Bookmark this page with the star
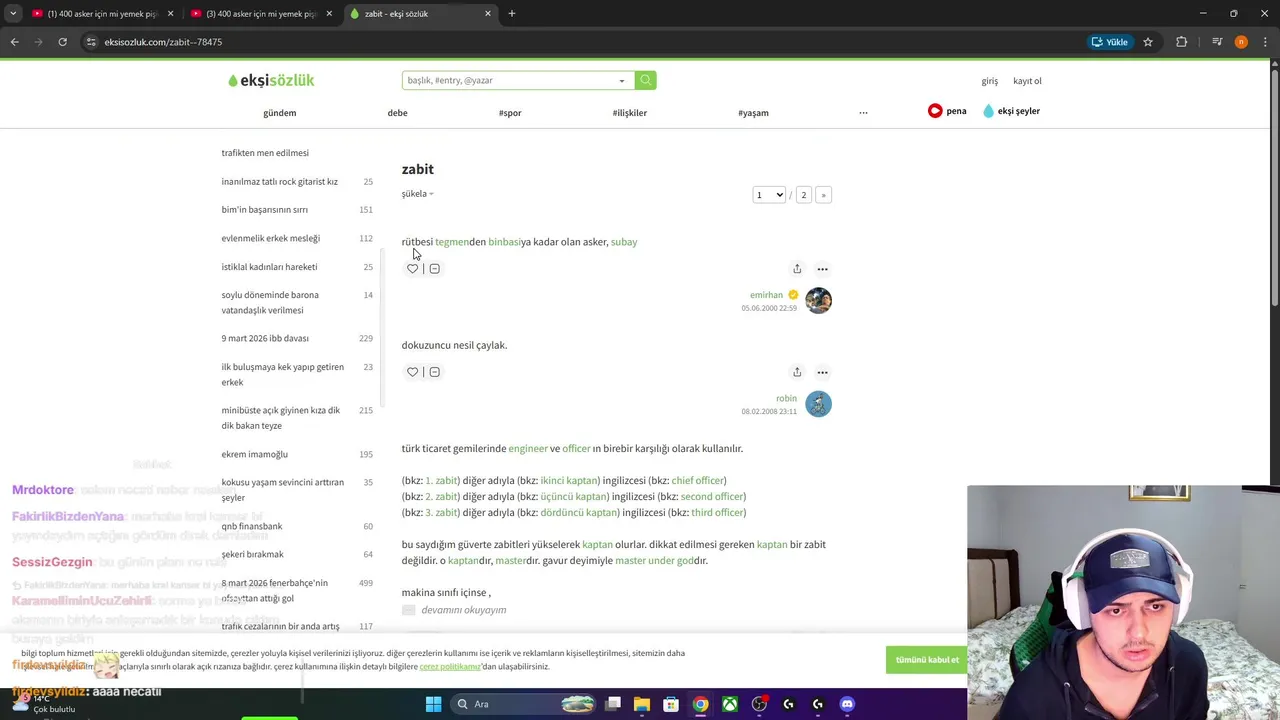Screen dimensions: 1280x720 1148,42
